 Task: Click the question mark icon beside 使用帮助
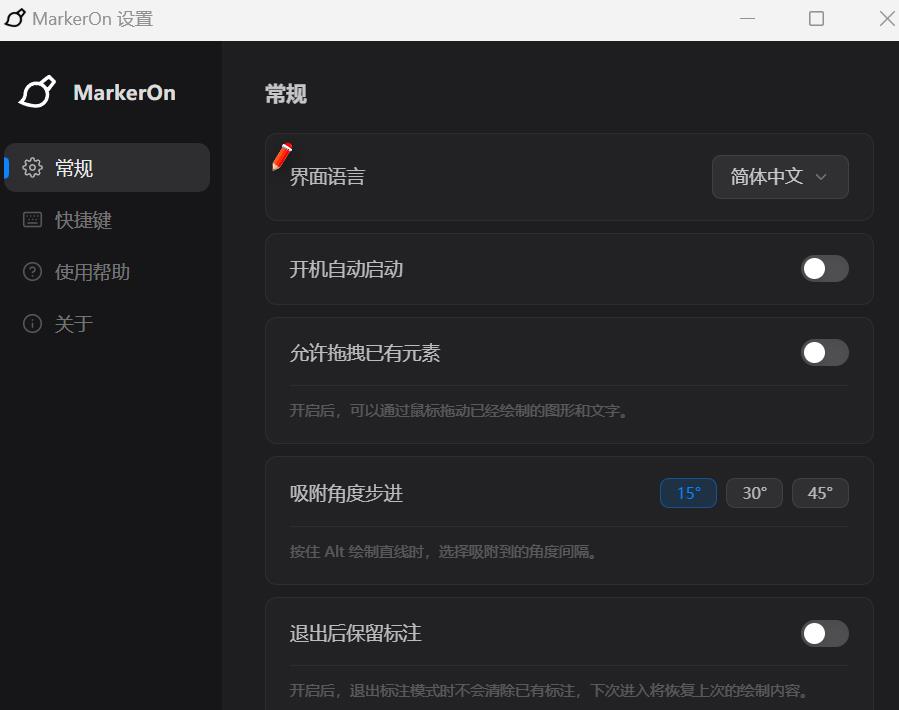click(x=32, y=271)
